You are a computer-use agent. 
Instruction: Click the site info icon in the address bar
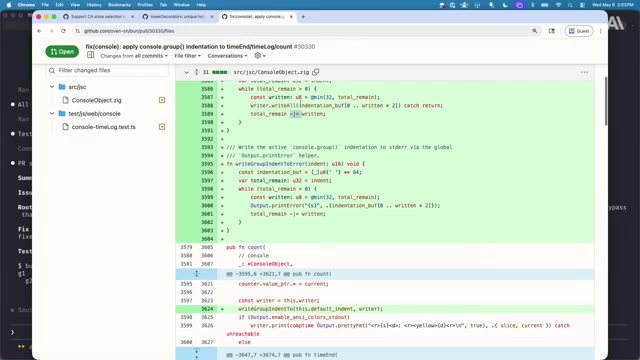tap(78, 31)
